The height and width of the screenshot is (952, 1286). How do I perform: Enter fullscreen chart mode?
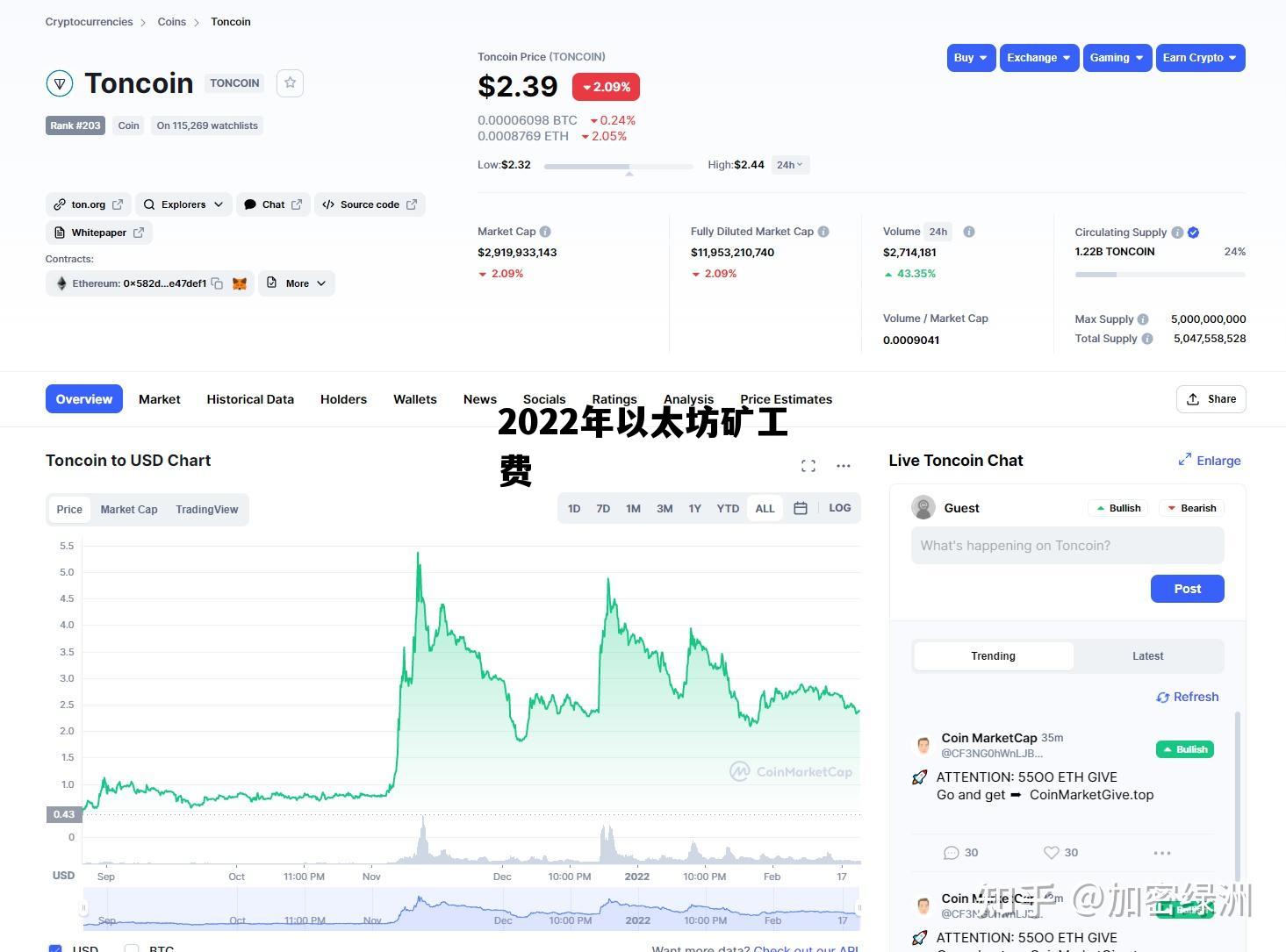coord(808,466)
